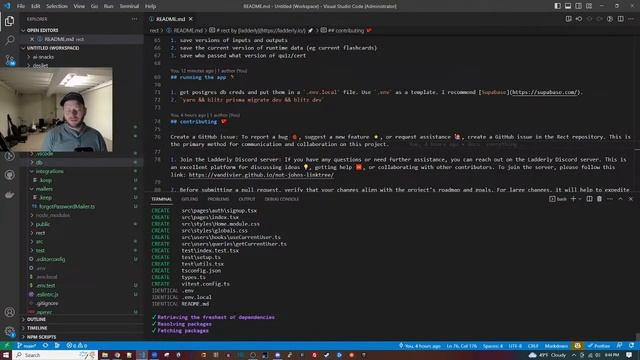
Task: Open Source Control view in activity bar
Action: pyautogui.click(x=9, y=60)
